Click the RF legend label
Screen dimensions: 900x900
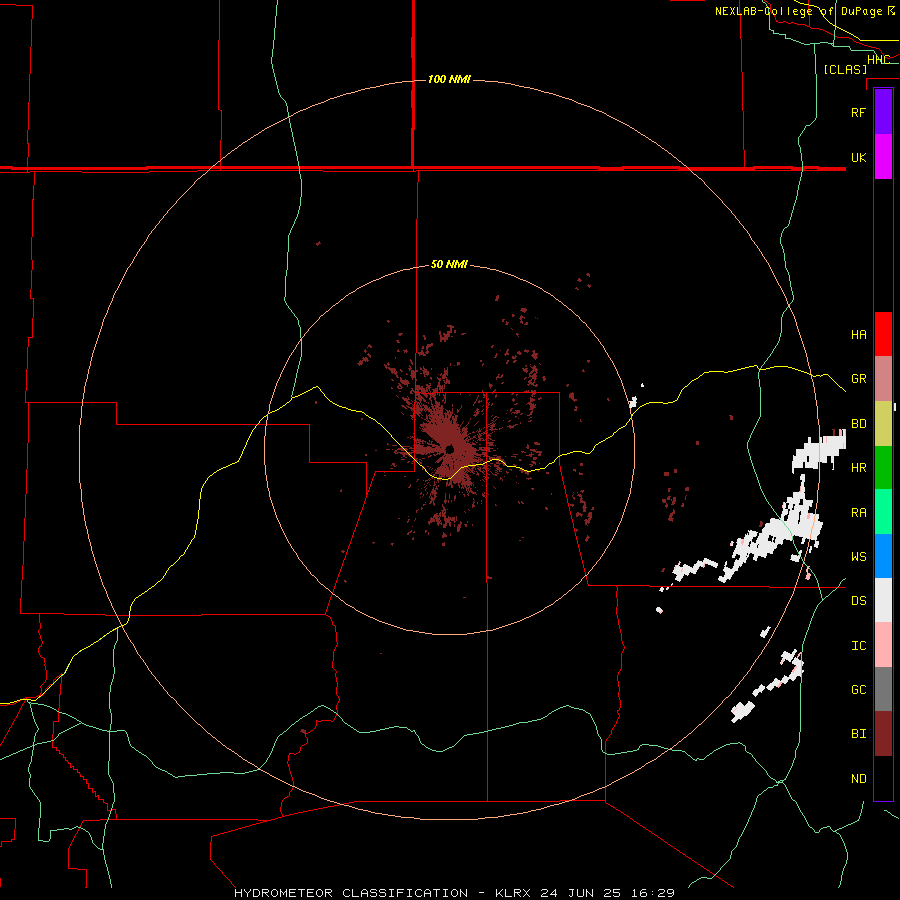(x=858, y=112)
